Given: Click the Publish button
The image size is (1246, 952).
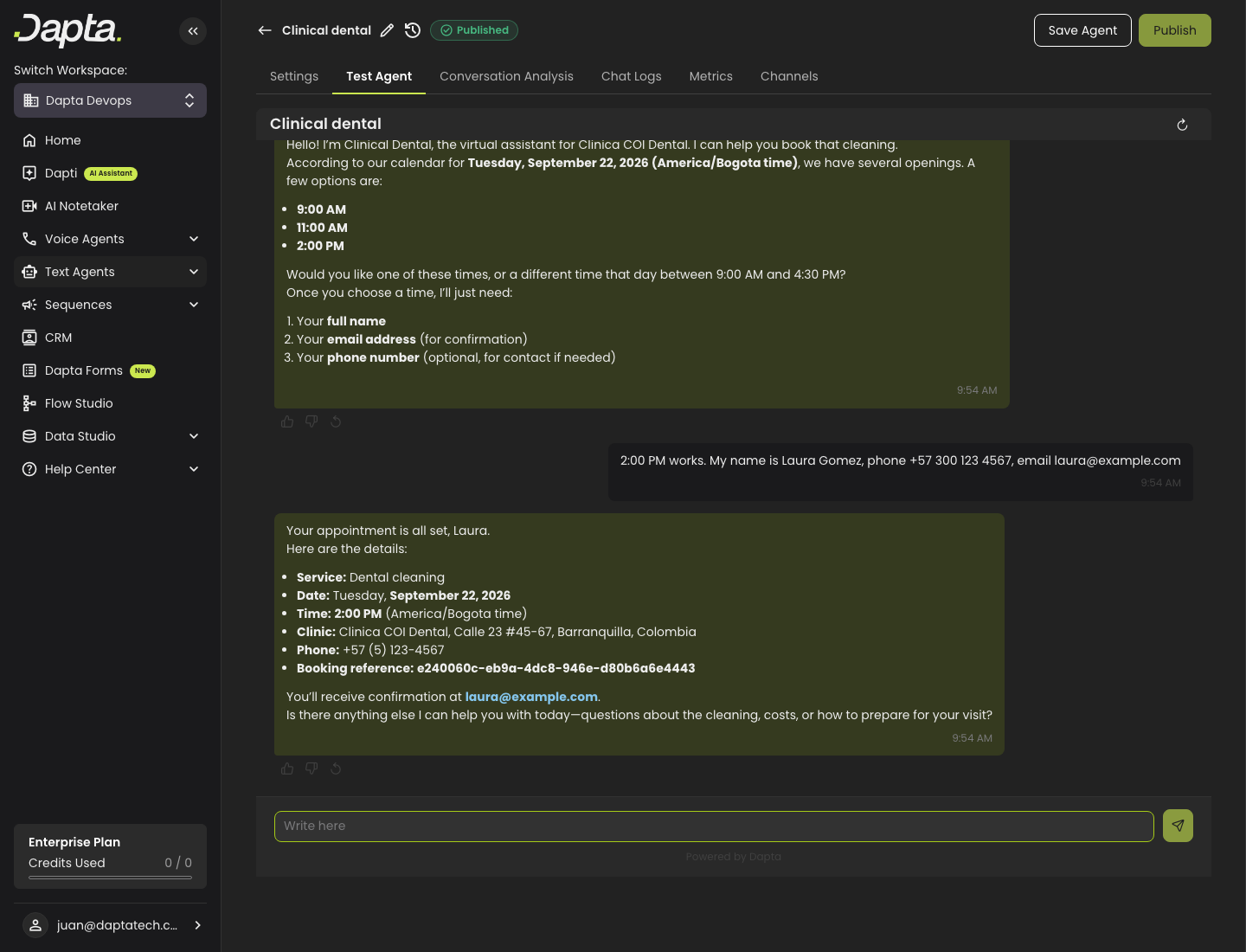Looking at the screenshot, I should click(1175, 30).
